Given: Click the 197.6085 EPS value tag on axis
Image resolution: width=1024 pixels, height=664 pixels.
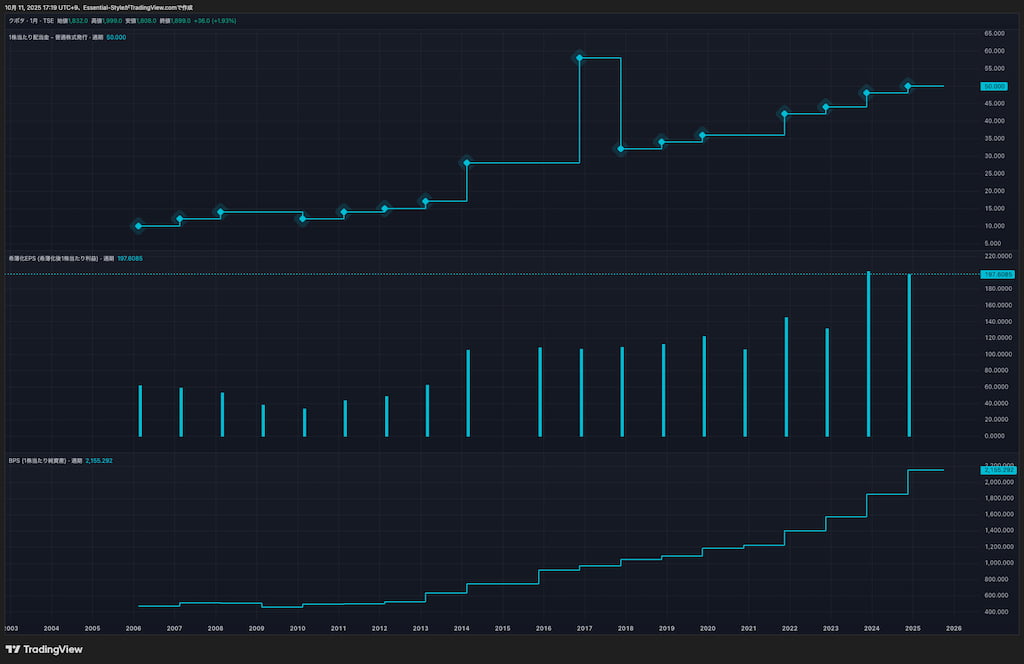Looking at the screenshot, I should click(x=997, y=274).
